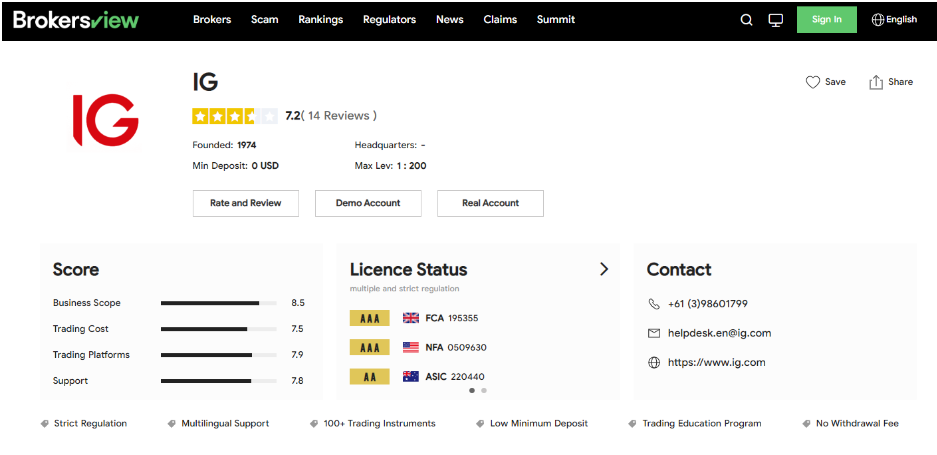Open the English language selector
Screen dimensions: 937x455
point(894,20)
